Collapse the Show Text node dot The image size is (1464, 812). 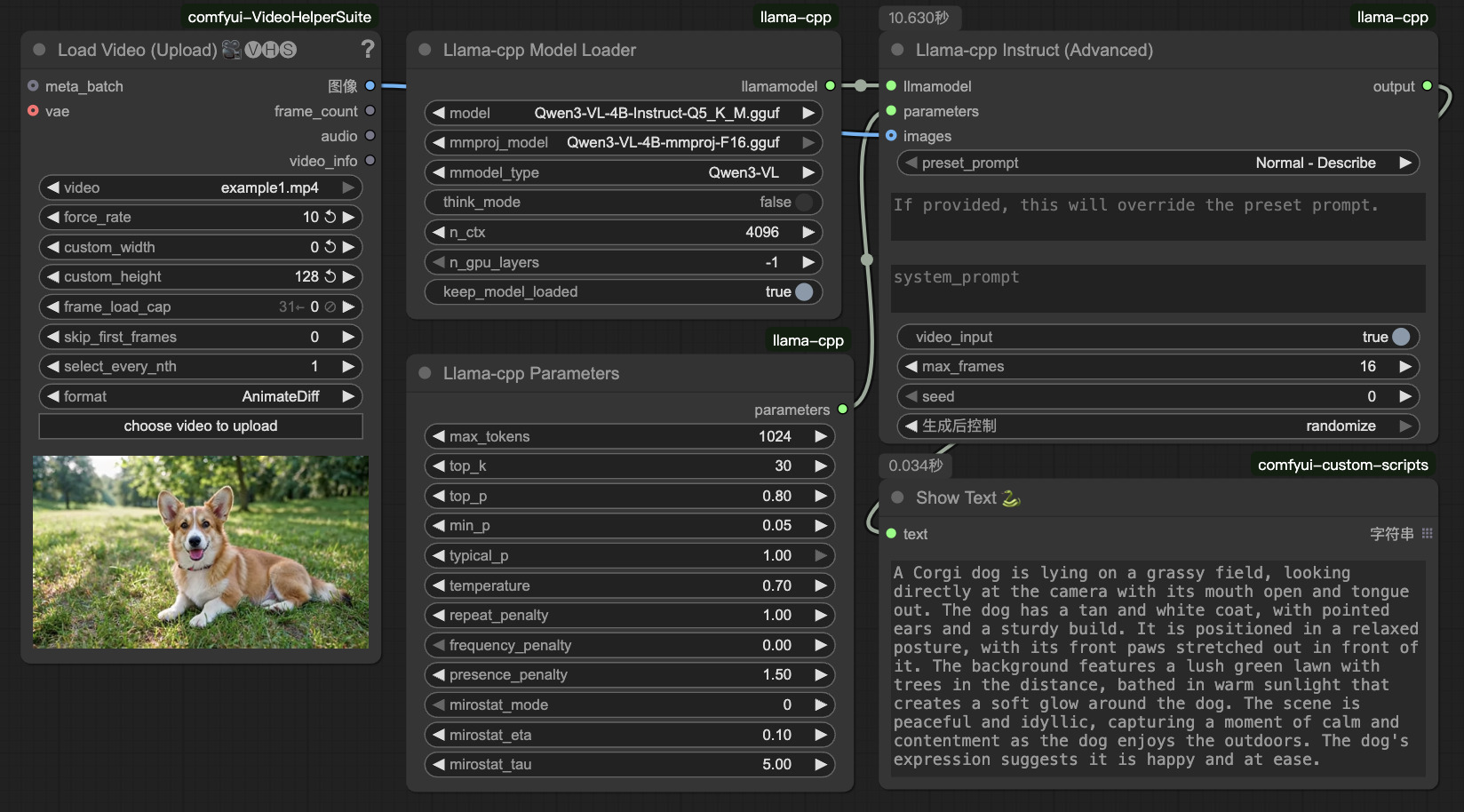tap(897, 498)
